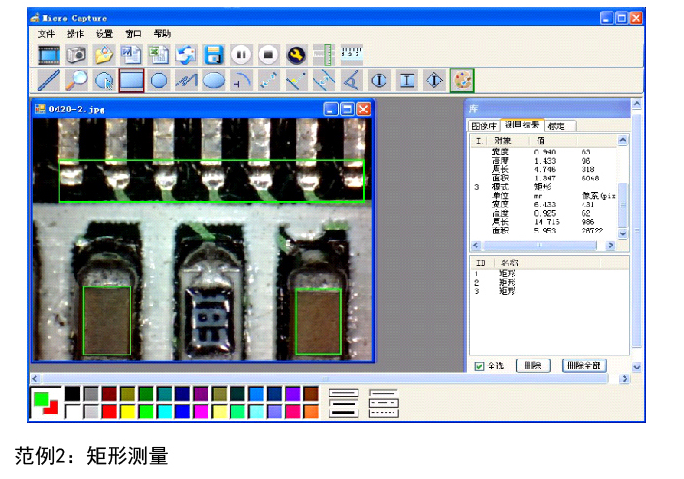Viewport: 684px width, 479px height.
Task: Click side panel scroll down arrow
Action: pos(636,367)
